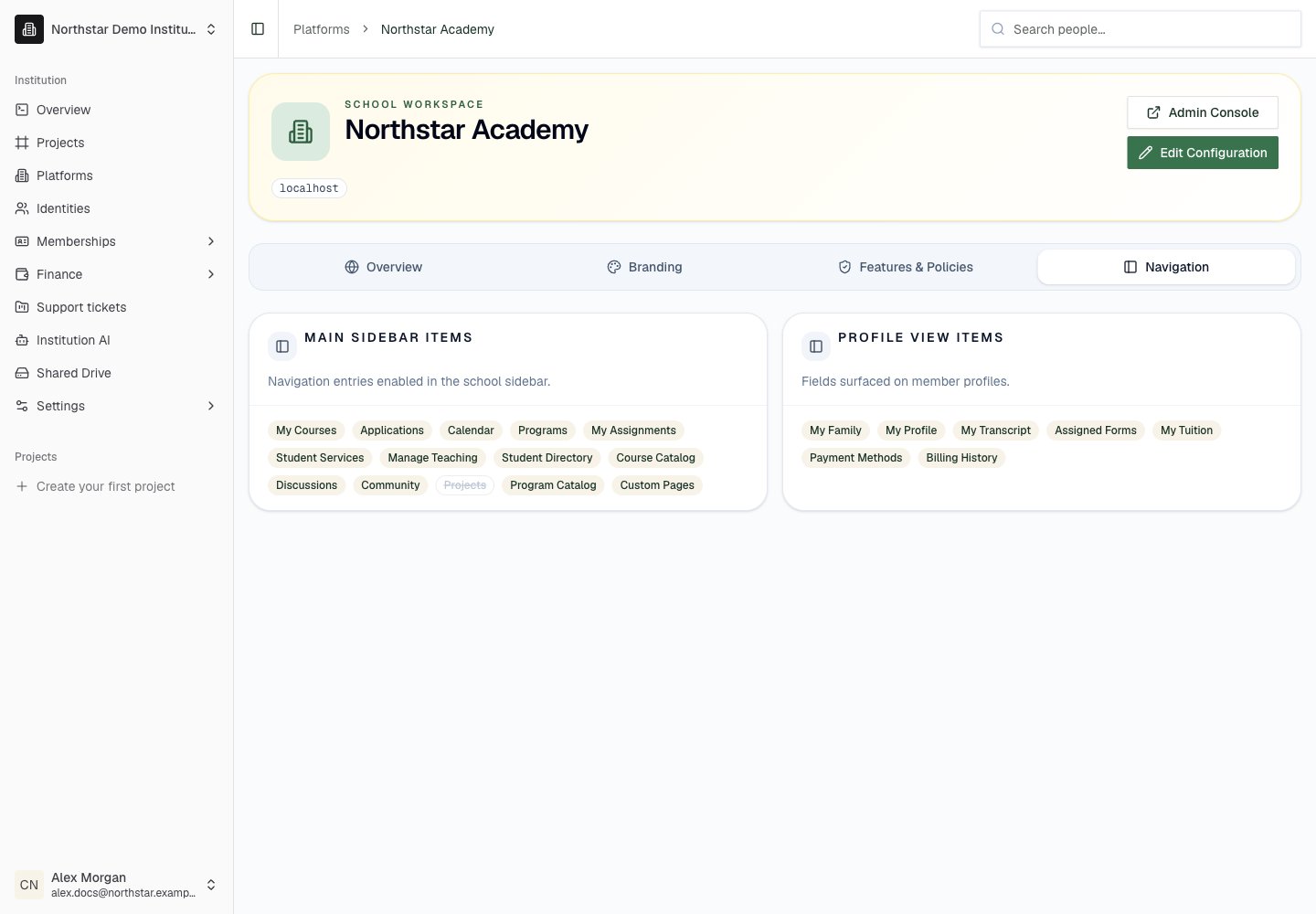Screen dimensions: 1316x914
Task: Focus the Search people input field
Action: click(1141, 29)
